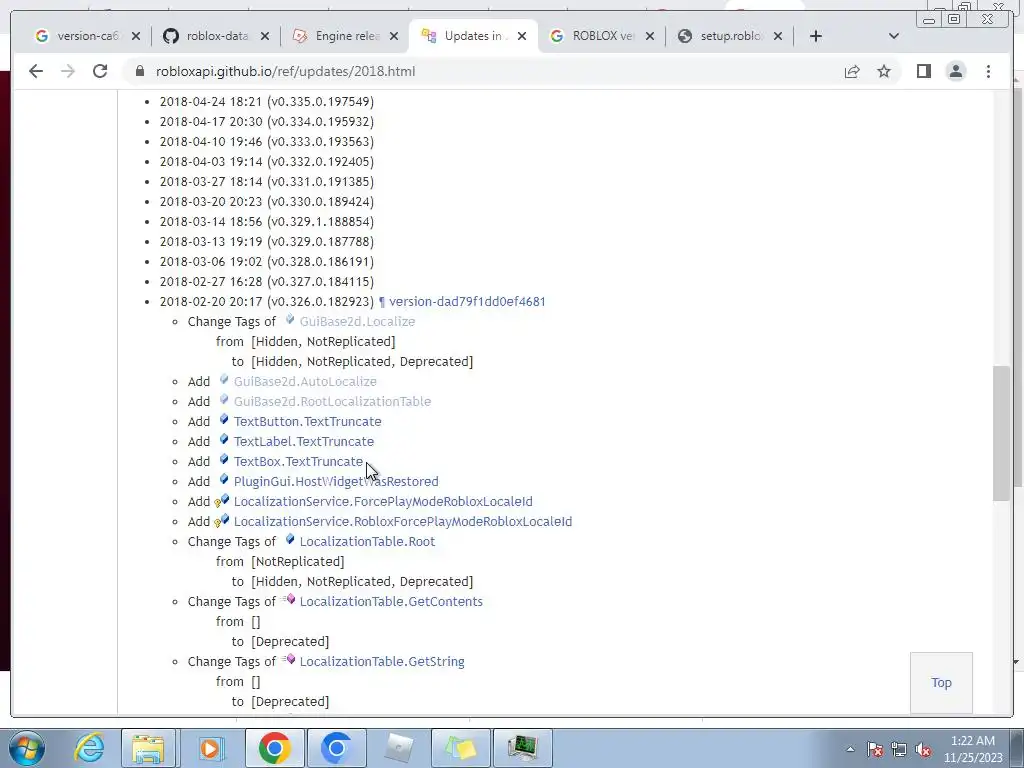Image resolution: width=1024 pixels, height=768 pixels.
Task: Open LocalizationTable.GetContents link
Action: coord(391,601)
